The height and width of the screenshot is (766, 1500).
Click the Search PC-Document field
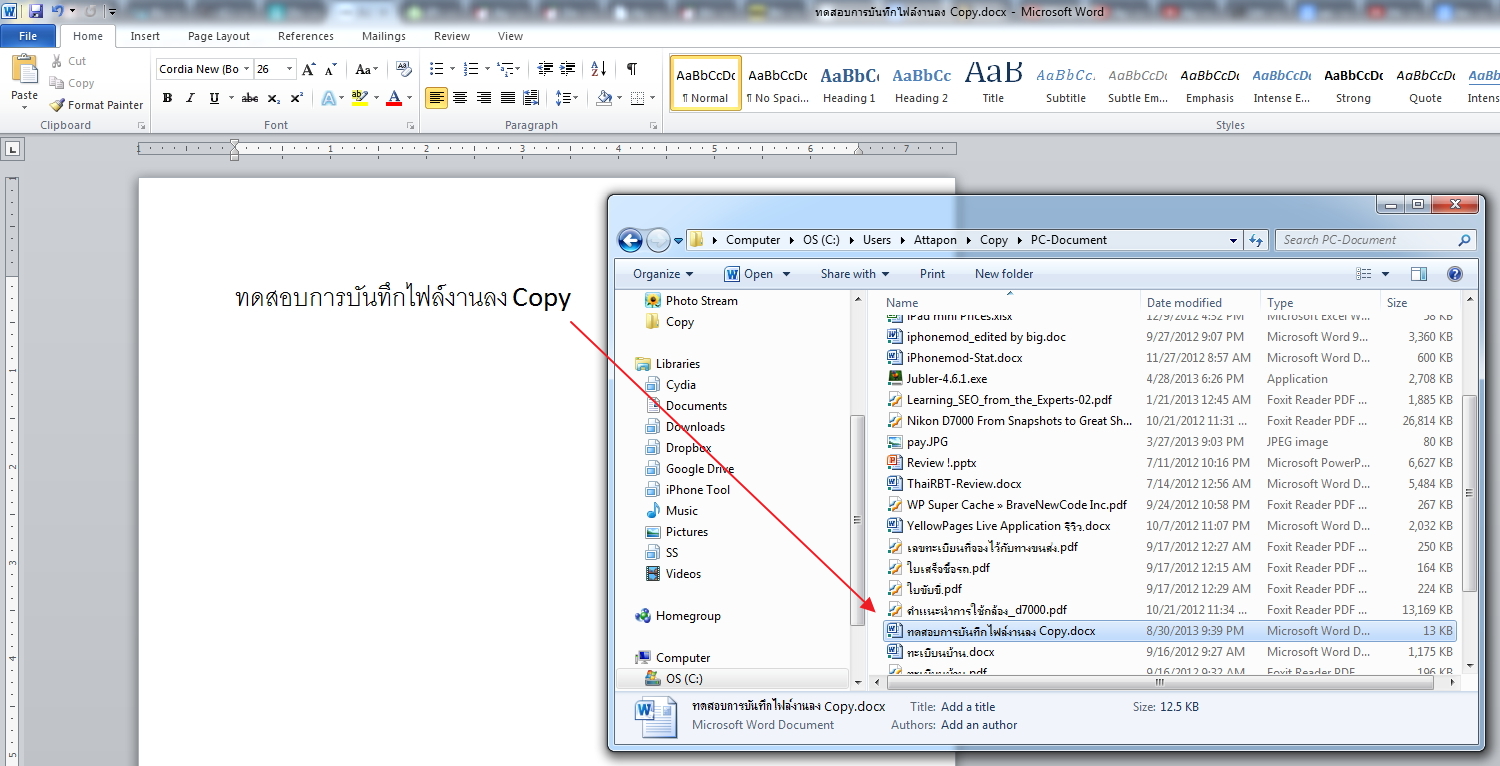(x=1375, y=240)
